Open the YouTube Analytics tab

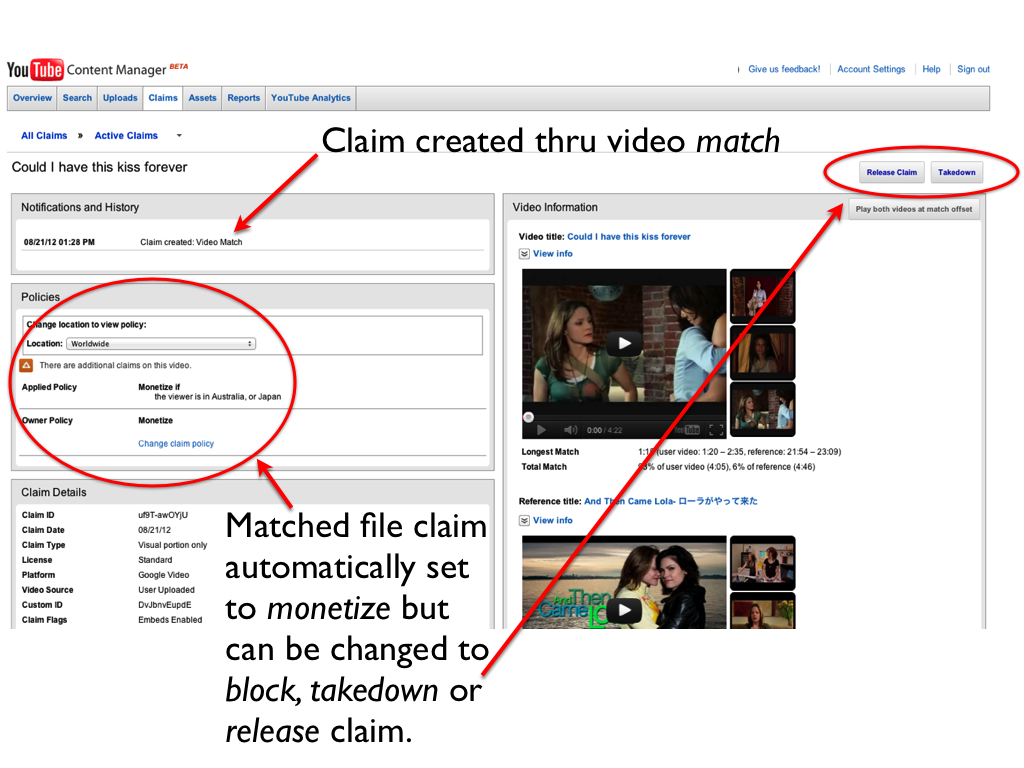[x=311, y=98]
